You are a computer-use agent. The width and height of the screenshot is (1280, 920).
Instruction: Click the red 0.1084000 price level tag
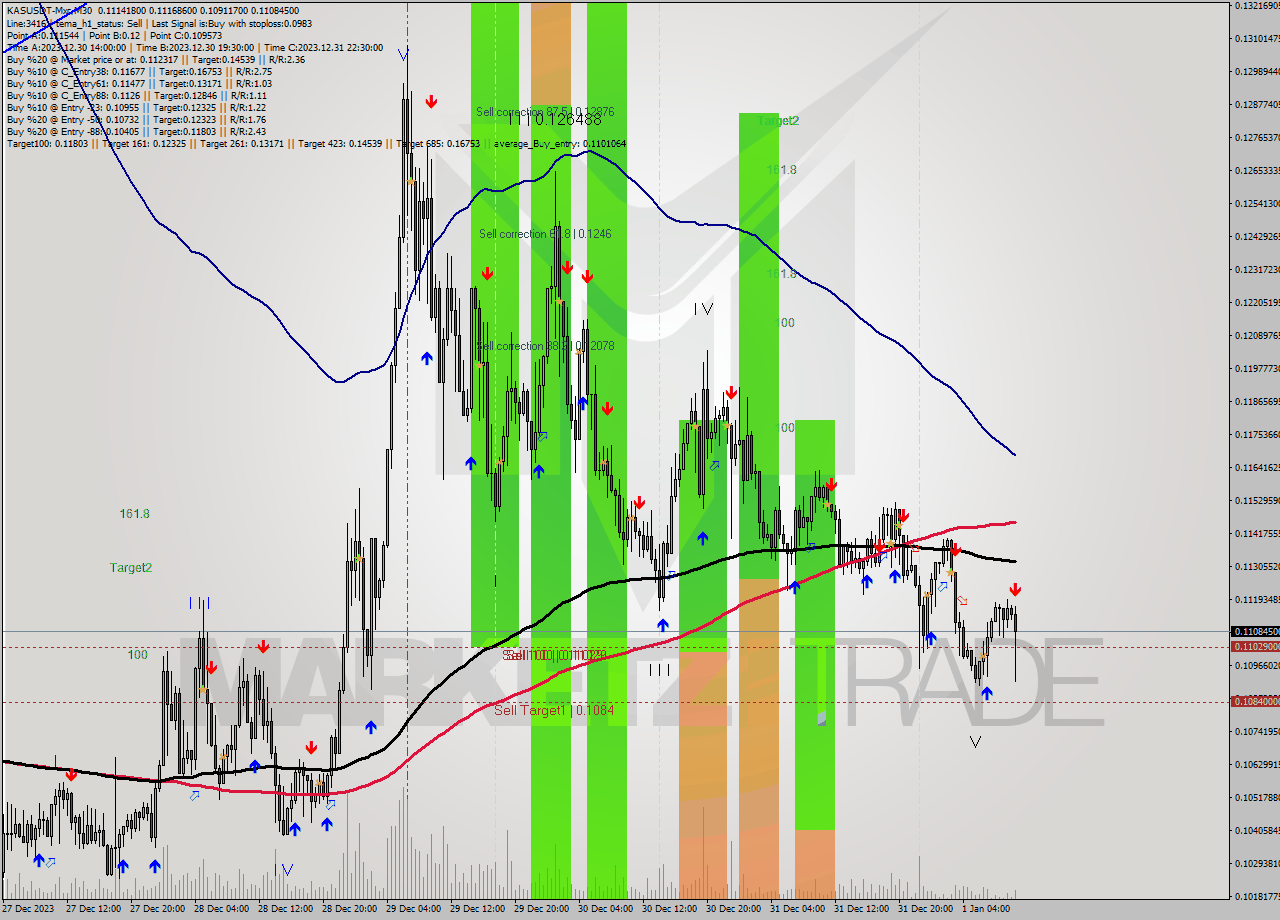click(x=1255, y=701)
